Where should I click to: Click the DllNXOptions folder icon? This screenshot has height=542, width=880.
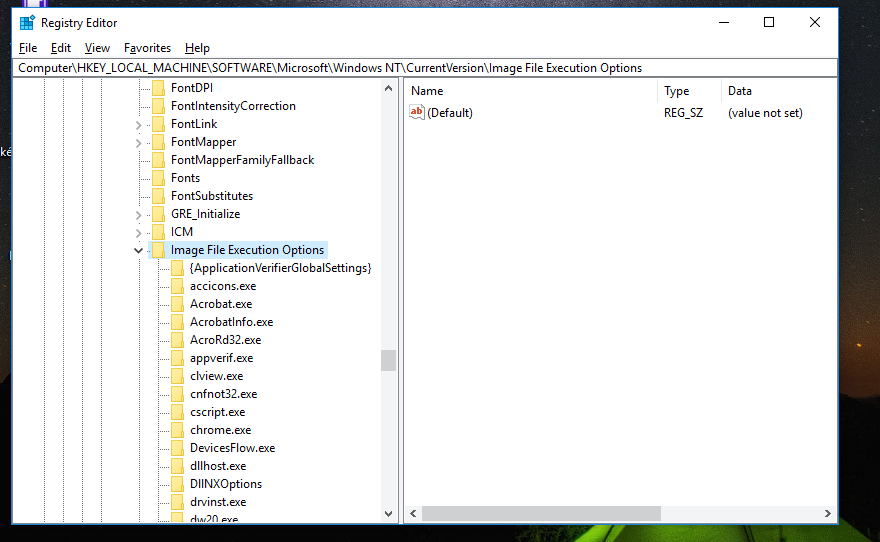click(177, 484)
